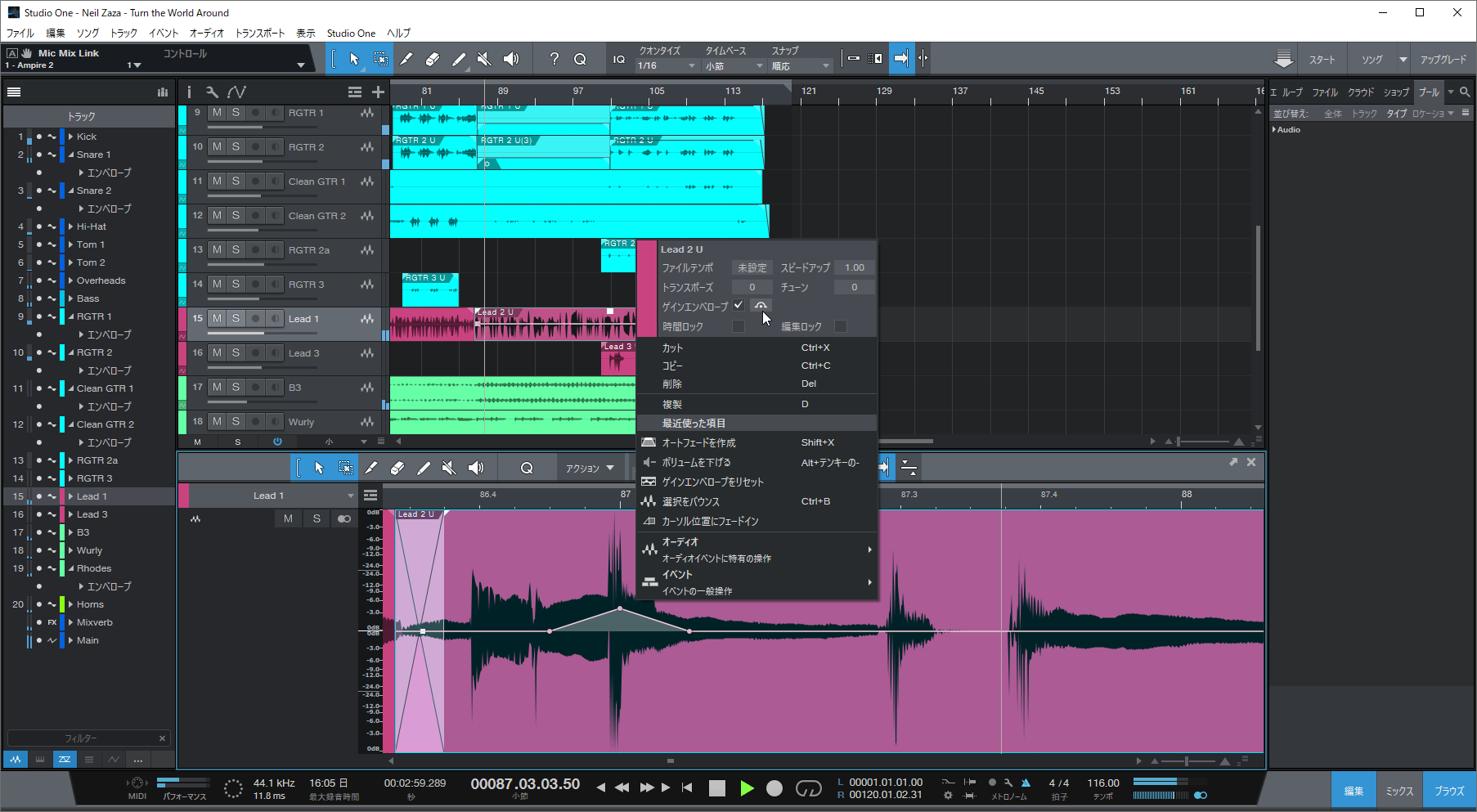Toggle the IQ input quantize button
This screenshot has height=812, width=1477.
[x=619, y=59]
